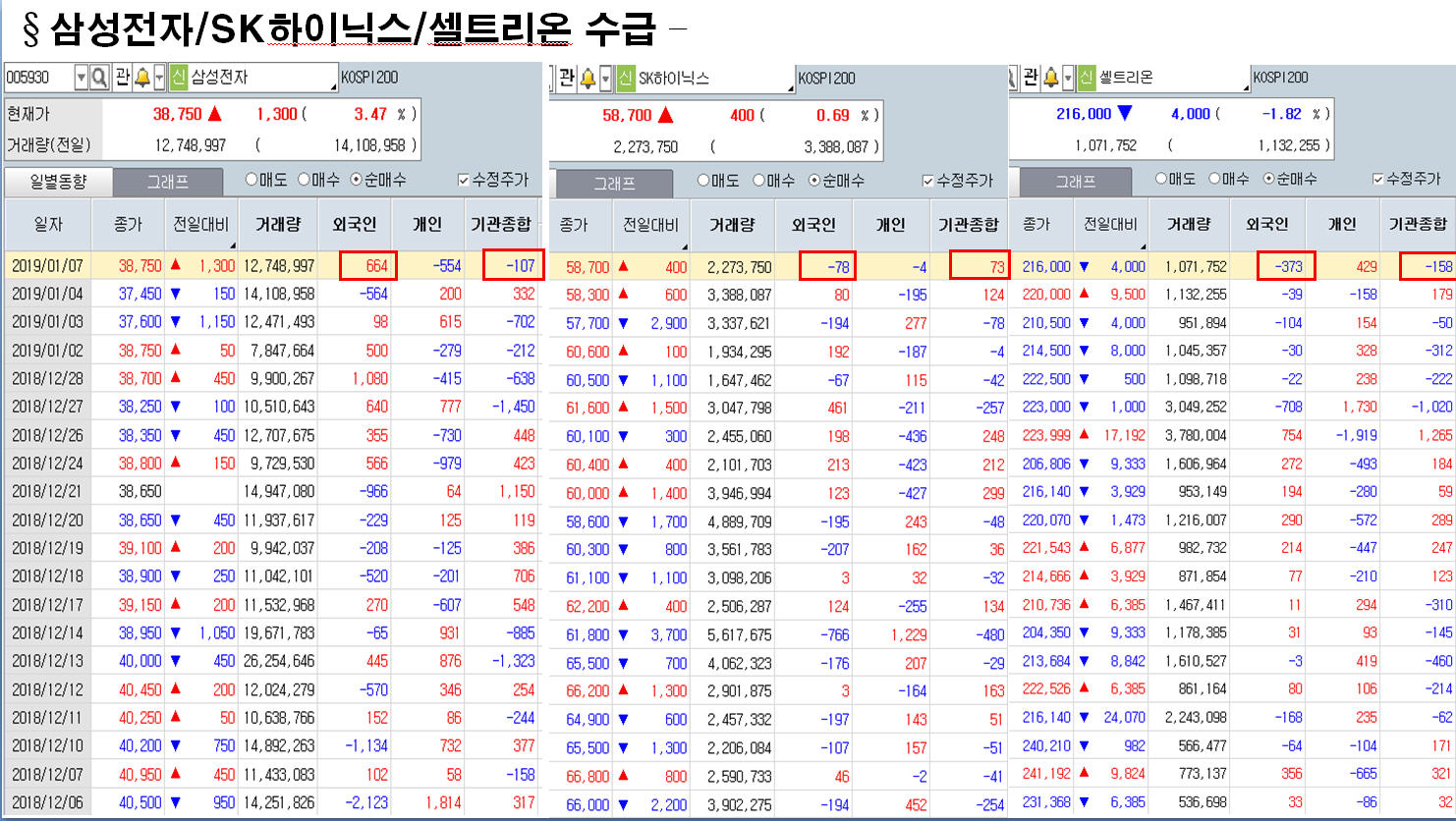Switch to the 그래프 tab in 삼성전자 panel
The height and width of the screenshot is (821, 1456).
pyautogui.click(x=167, y=182)
